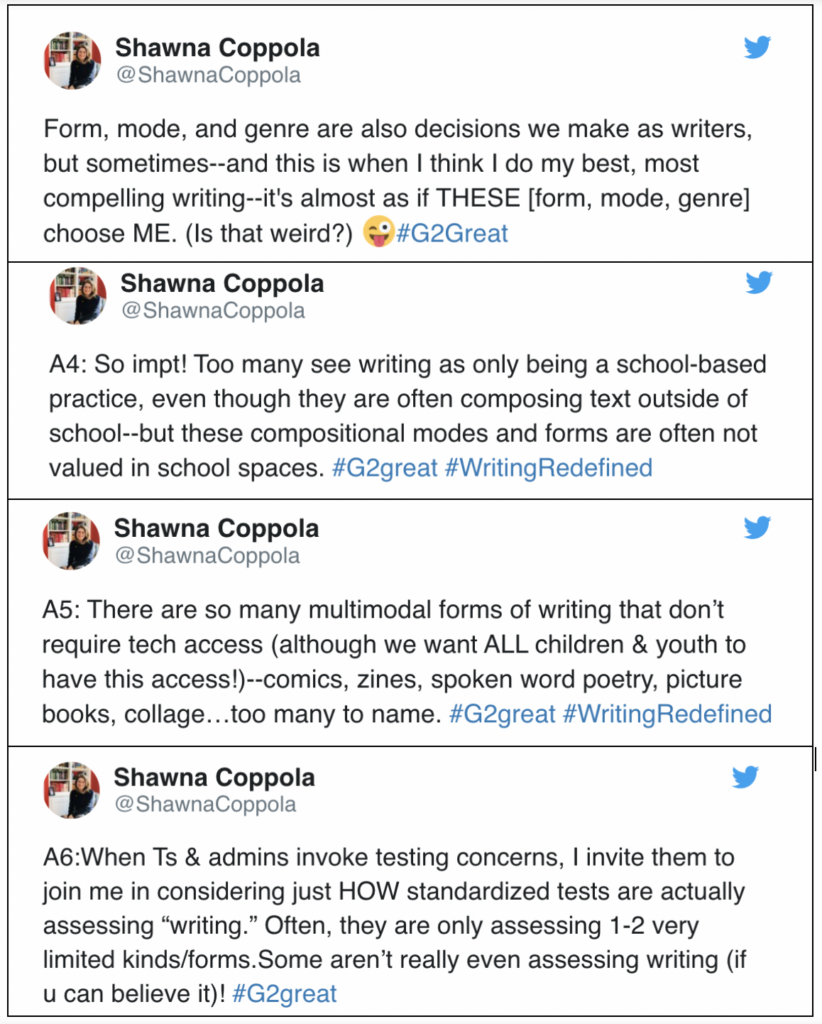Screen dimensions: 822x1024
Task: Open @ShawnaCoppola handle in A6 tweet
Action: [206, 804]
